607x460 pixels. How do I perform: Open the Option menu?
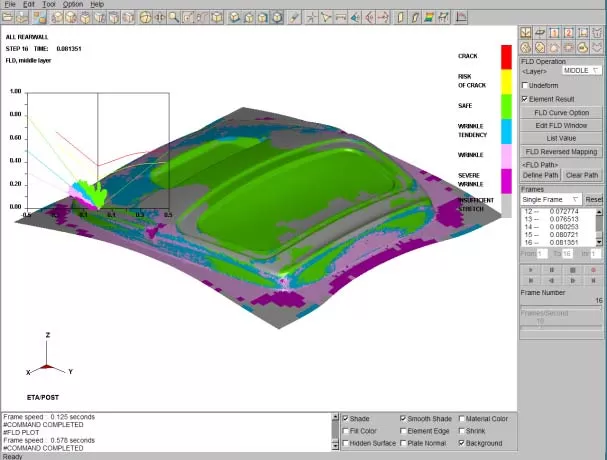(x=73, y=4)
